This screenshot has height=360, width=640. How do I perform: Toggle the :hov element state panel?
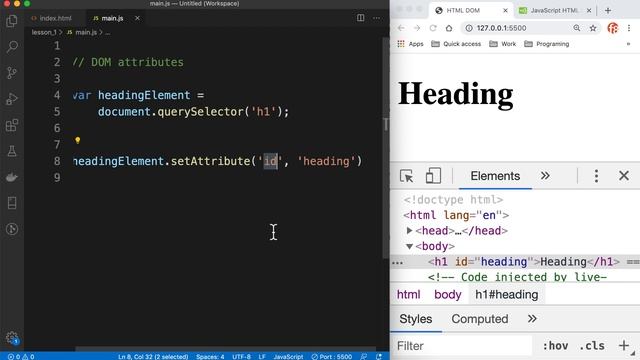(555, 346)
